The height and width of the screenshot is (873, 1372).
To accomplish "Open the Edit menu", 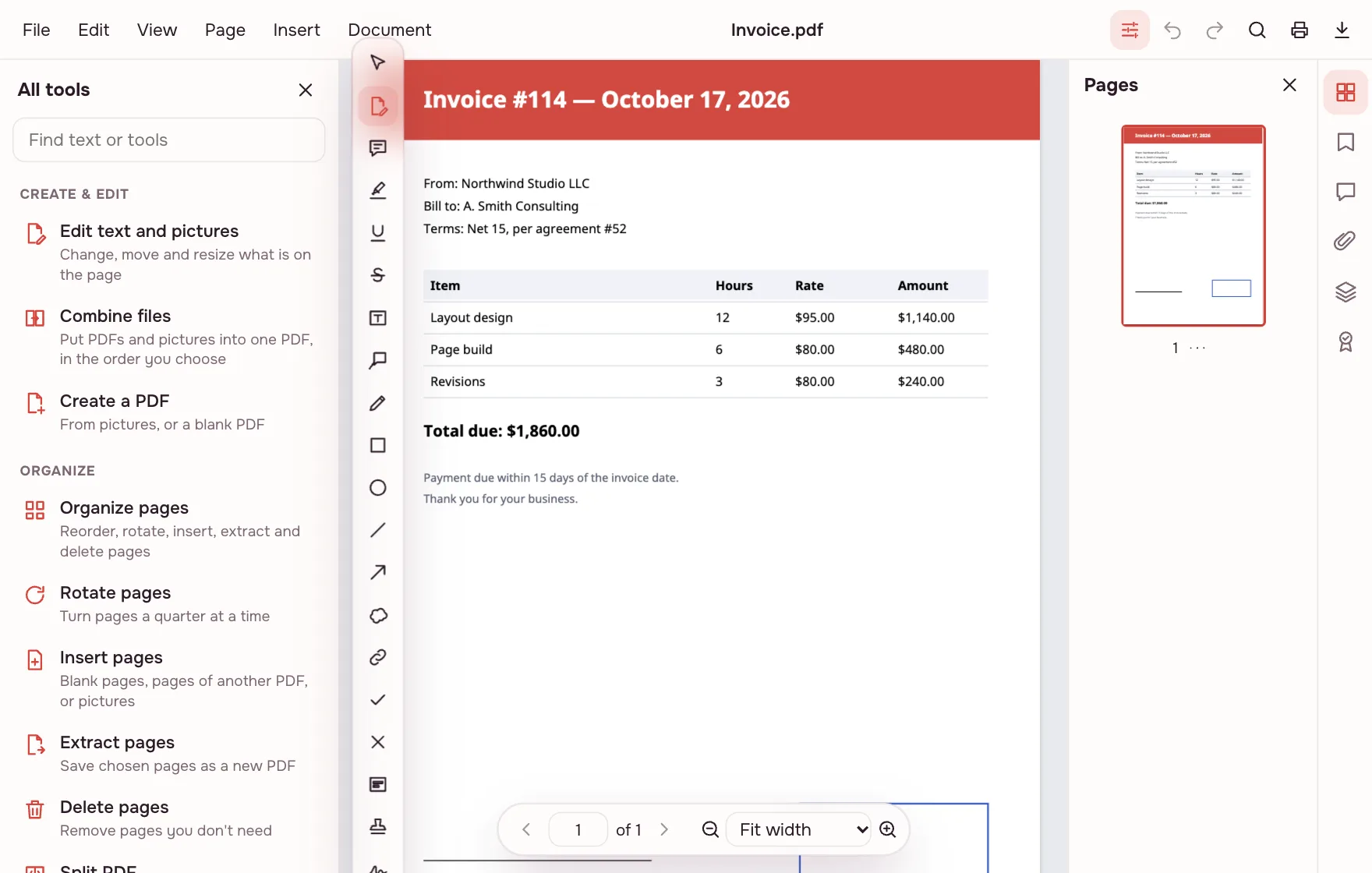I will [94, 30].
